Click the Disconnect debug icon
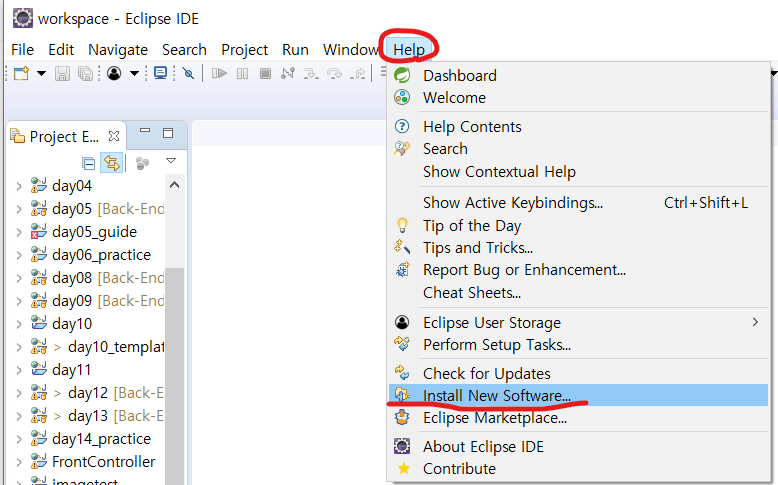This screenshot has height=485, width=778. point(288,74)
